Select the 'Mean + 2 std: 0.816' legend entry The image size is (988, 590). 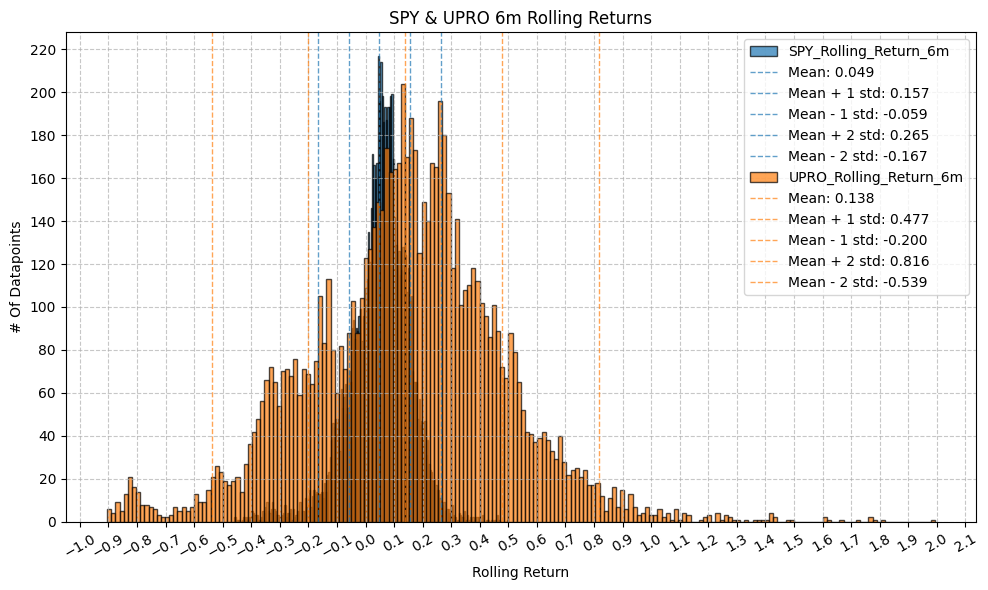(858, 261)
